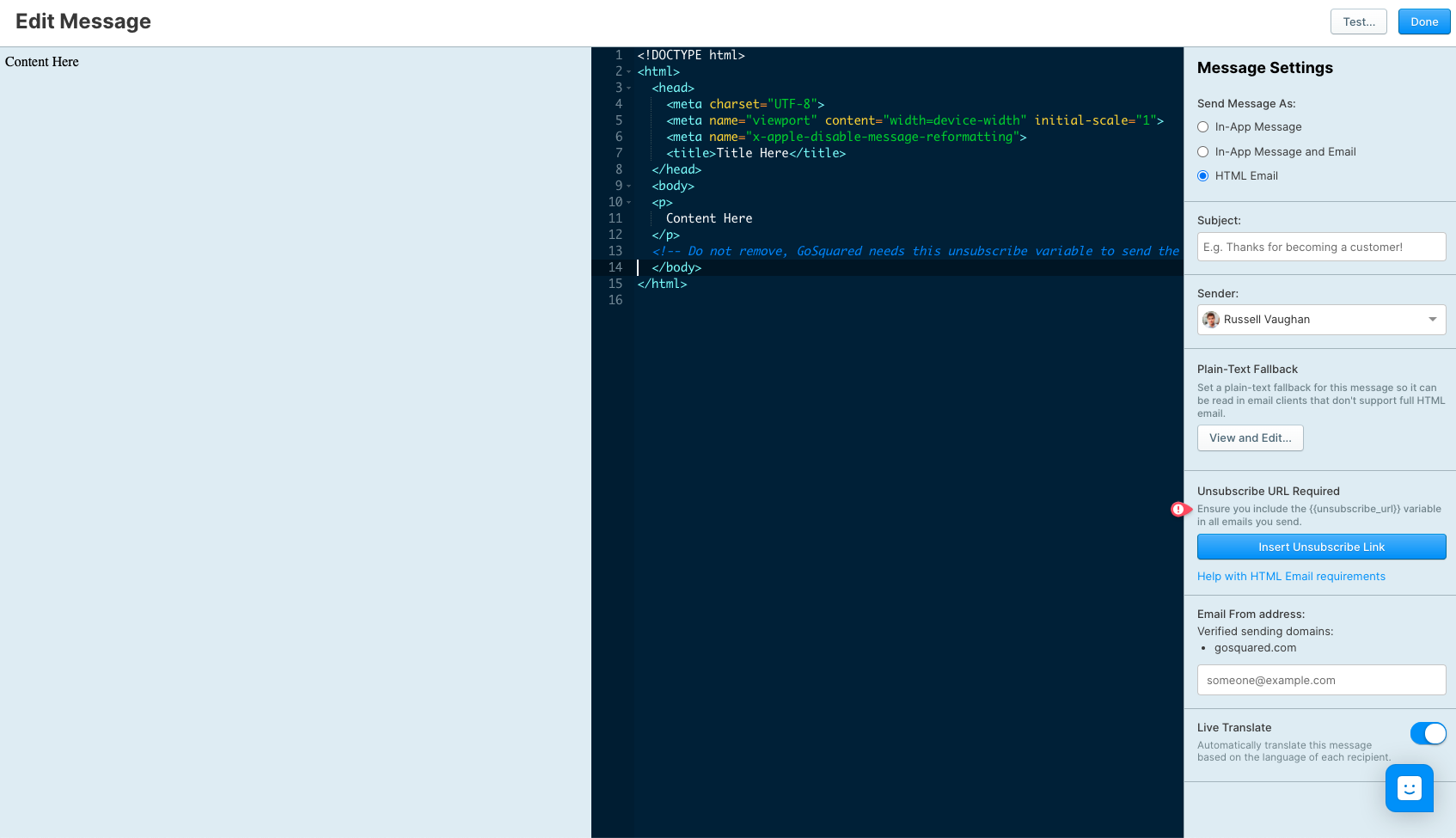
Task: Click the closing head tag line
Action: 676,169
